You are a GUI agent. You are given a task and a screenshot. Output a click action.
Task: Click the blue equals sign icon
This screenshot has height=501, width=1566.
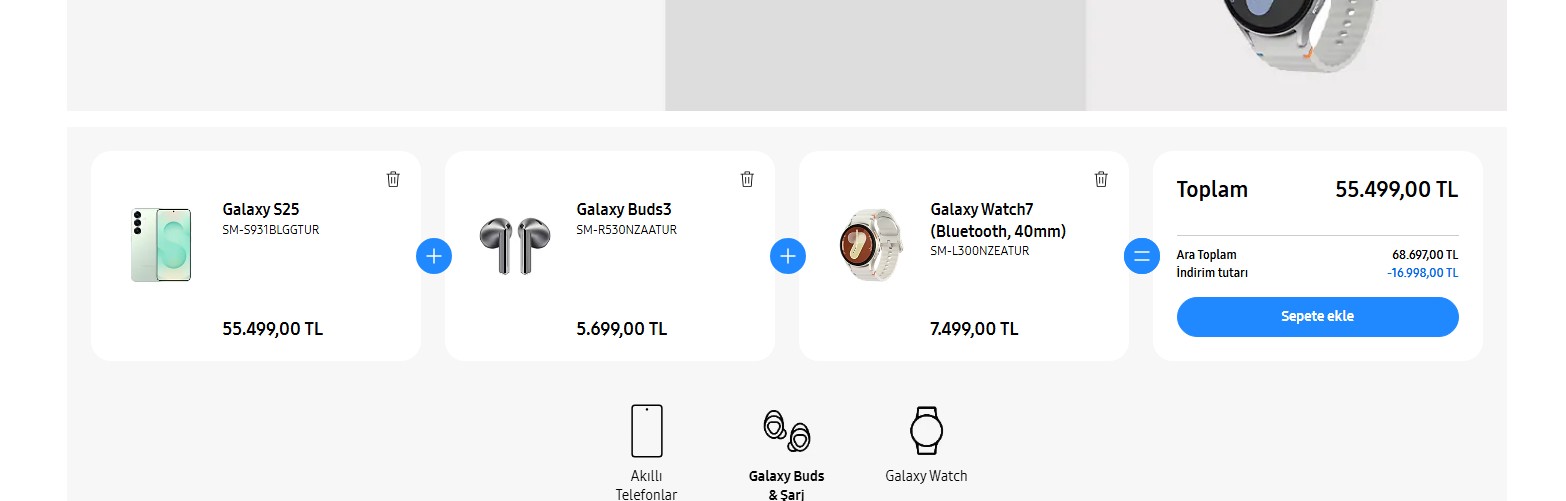pyautogui.click(x=1142, y=256)
